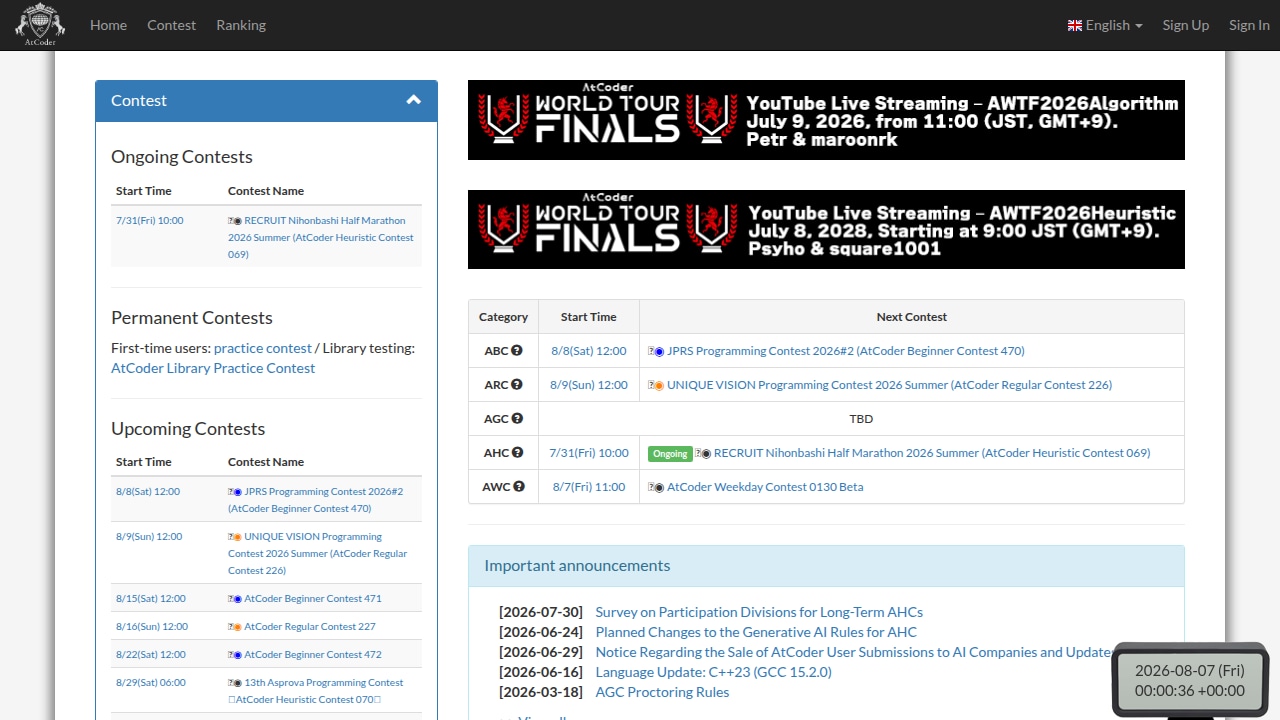Open AtCoder Regular Contest 227
Image resolution: width=1280 pixels, height=720 pixels.
[x=310, y=626]
